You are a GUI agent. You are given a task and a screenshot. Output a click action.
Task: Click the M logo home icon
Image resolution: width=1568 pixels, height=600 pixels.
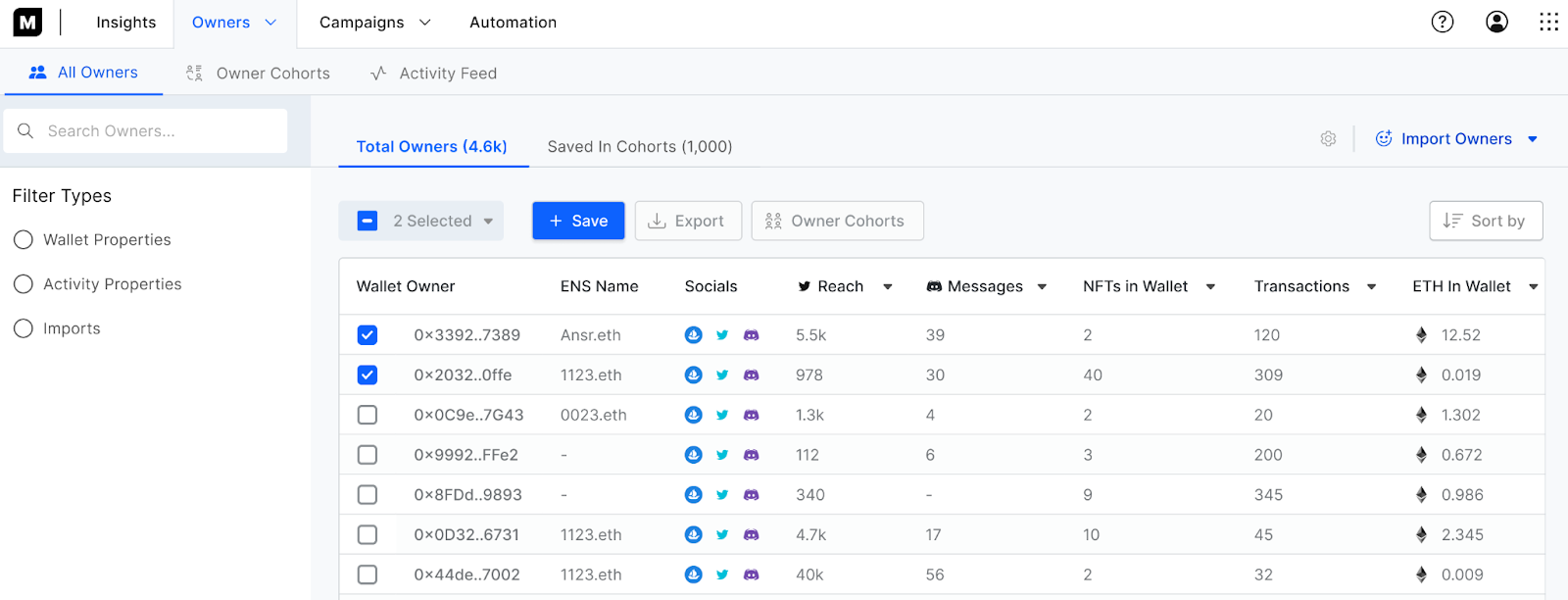(27, 22)
